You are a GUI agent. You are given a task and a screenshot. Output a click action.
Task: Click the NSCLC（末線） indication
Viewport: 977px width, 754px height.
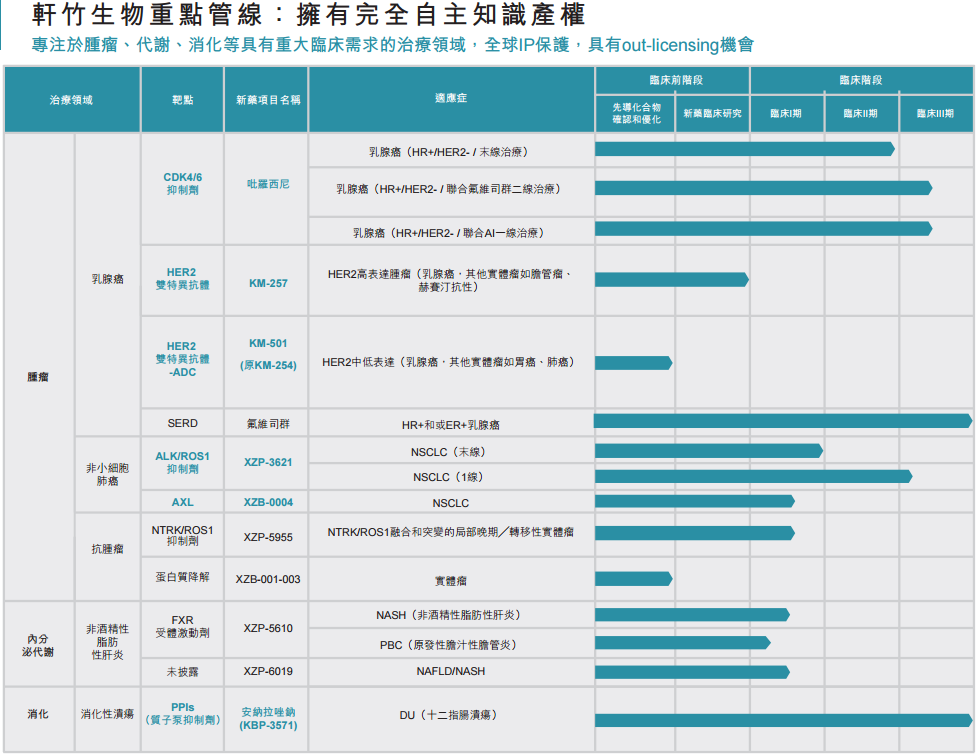[448, 452]
